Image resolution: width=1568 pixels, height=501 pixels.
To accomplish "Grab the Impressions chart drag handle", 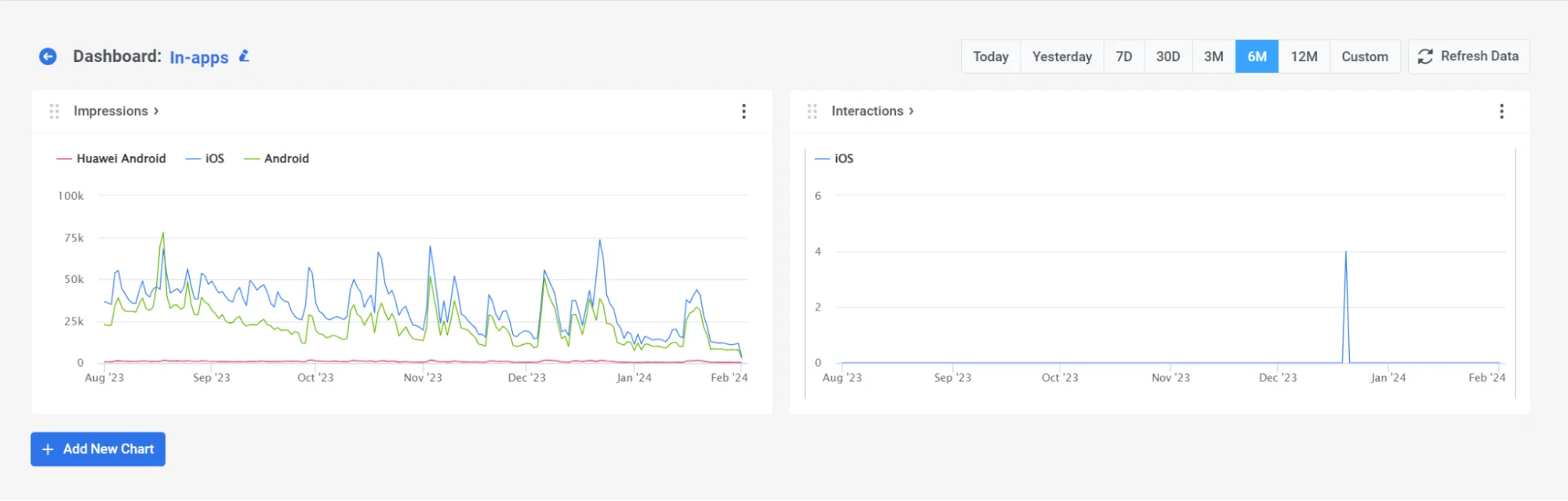I will point(54,111).
